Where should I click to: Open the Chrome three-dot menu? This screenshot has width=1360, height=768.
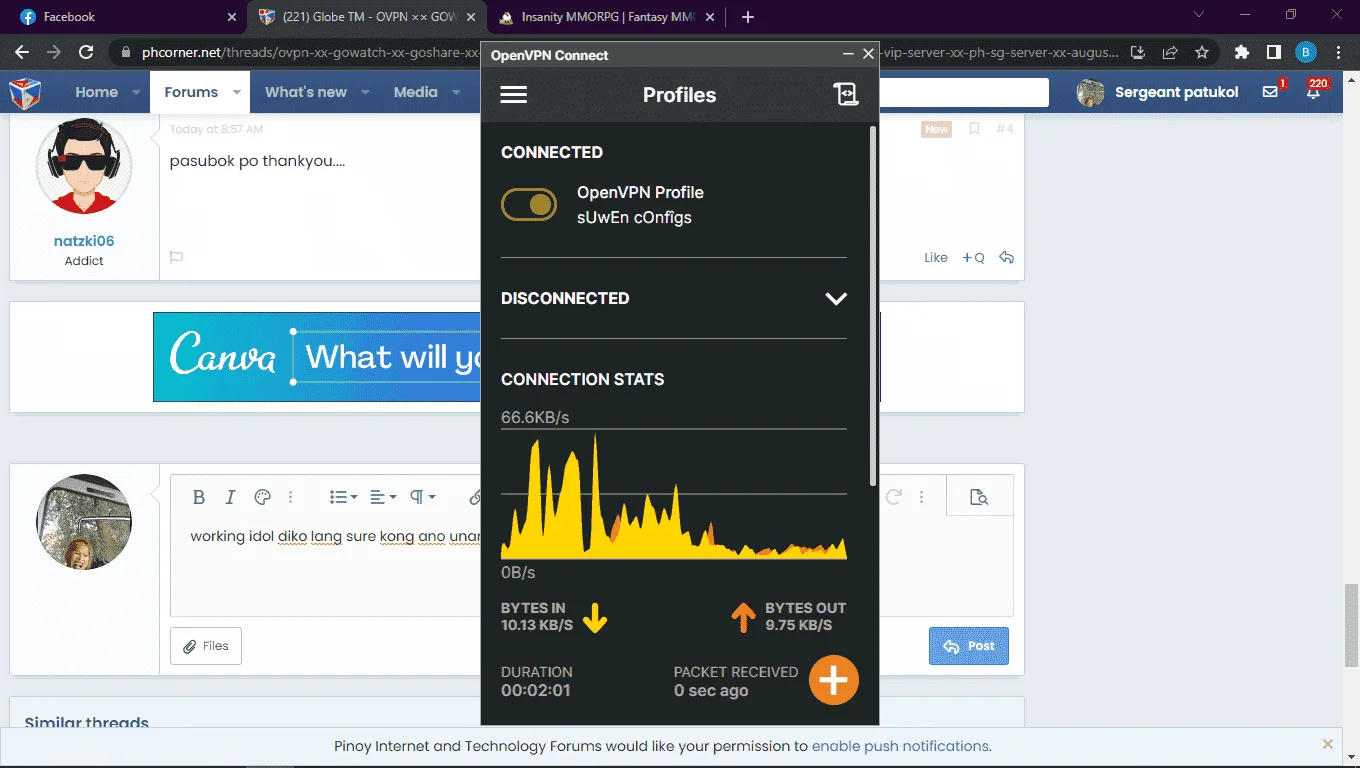(x=1339, y=52)
